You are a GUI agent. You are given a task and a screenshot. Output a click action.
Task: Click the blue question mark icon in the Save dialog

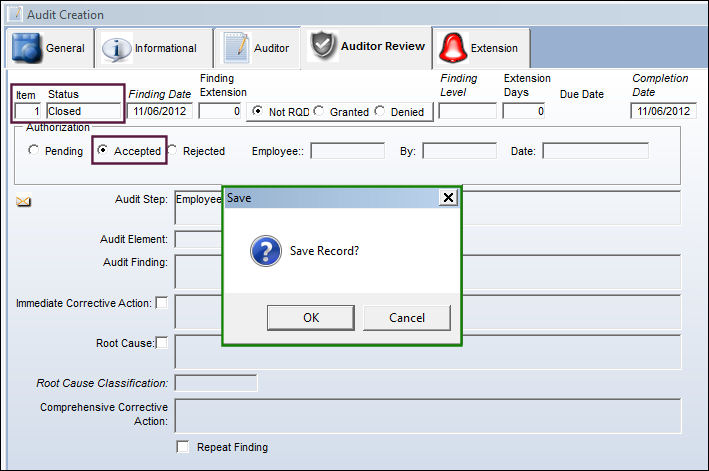[266, 251]
